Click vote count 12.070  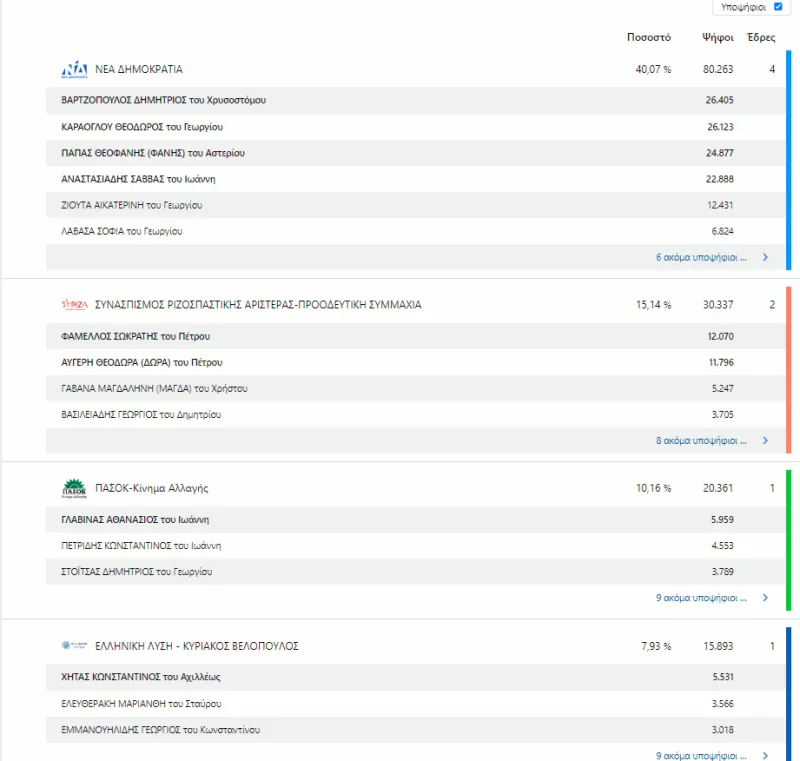click(x=720, y=336)
